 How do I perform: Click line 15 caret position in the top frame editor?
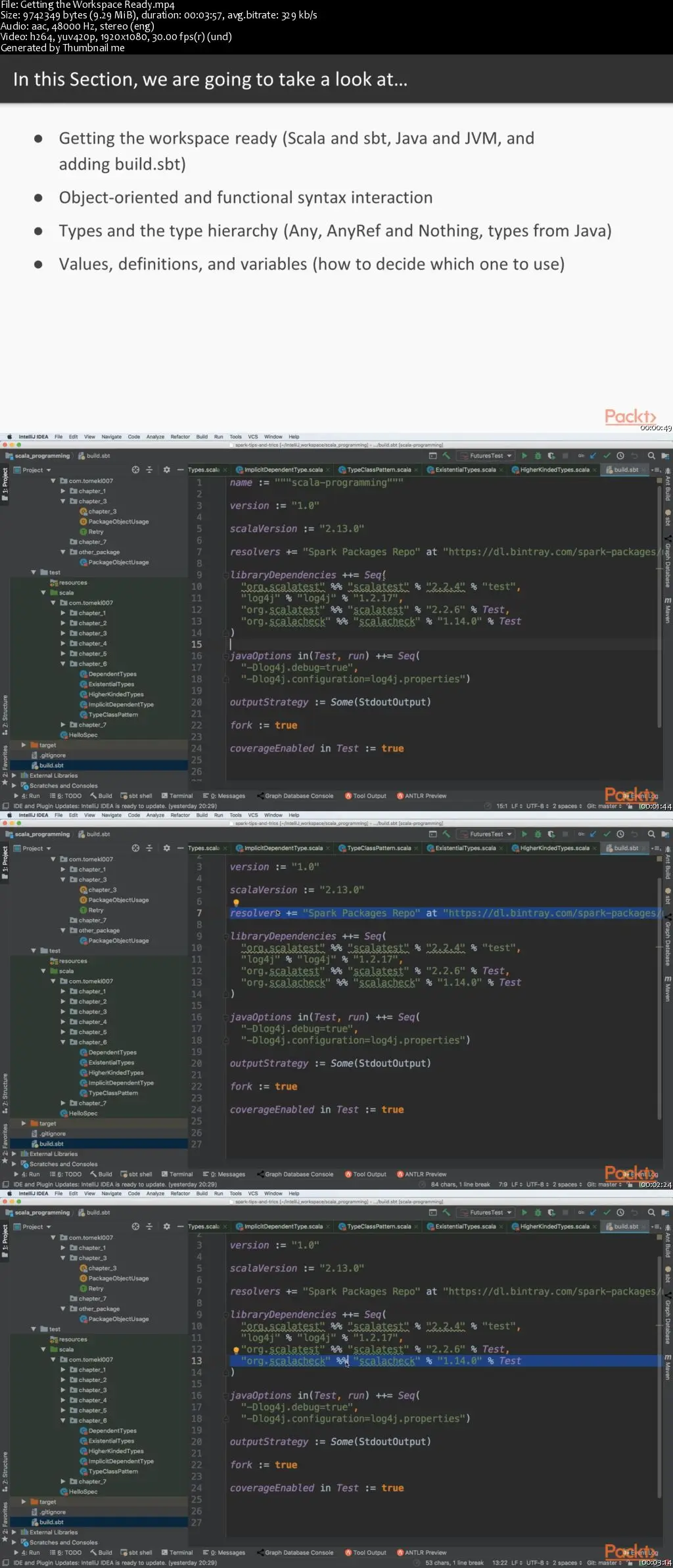(231, 644)
